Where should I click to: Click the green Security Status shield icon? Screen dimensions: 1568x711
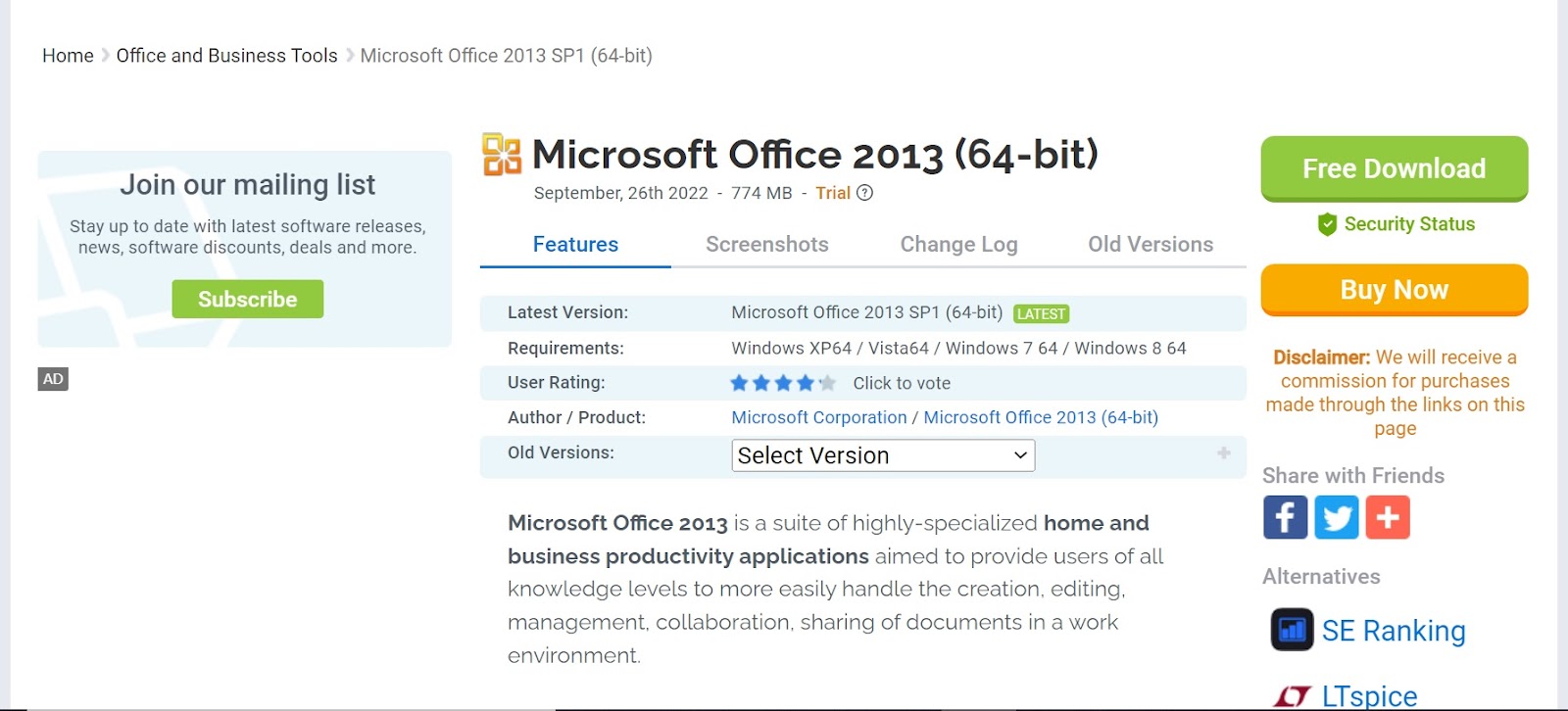[x=1327, y=224]
